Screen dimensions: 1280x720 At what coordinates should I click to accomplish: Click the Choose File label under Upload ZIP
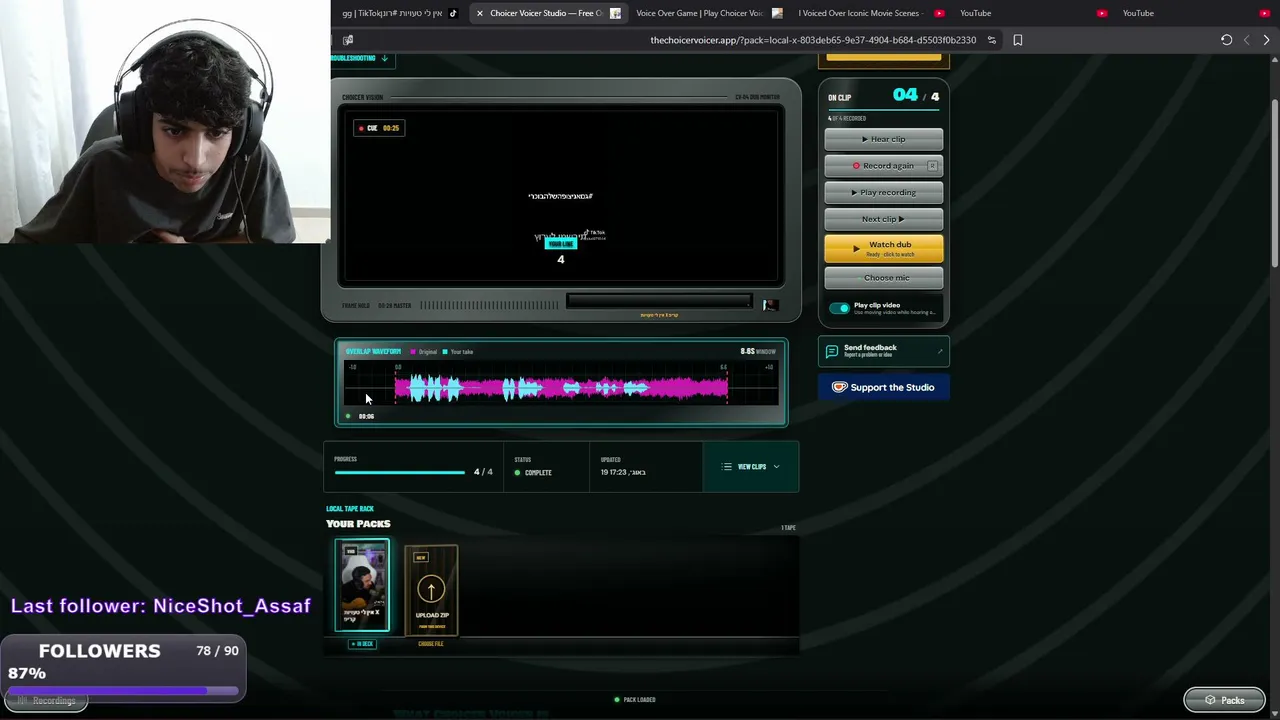pyautogui.click(x=431, y=644)
